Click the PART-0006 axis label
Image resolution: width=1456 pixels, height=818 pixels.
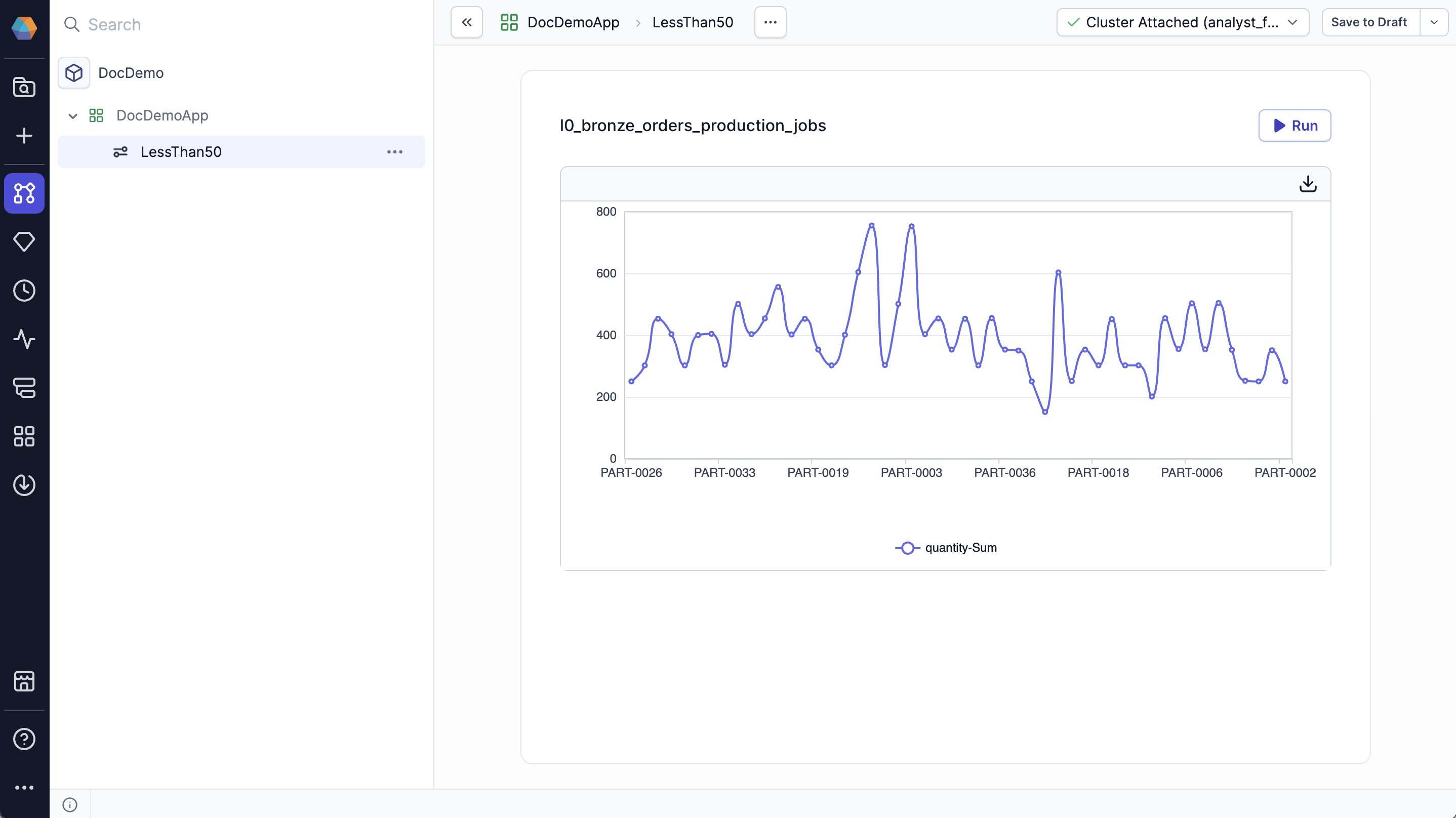click(1191, 473)
